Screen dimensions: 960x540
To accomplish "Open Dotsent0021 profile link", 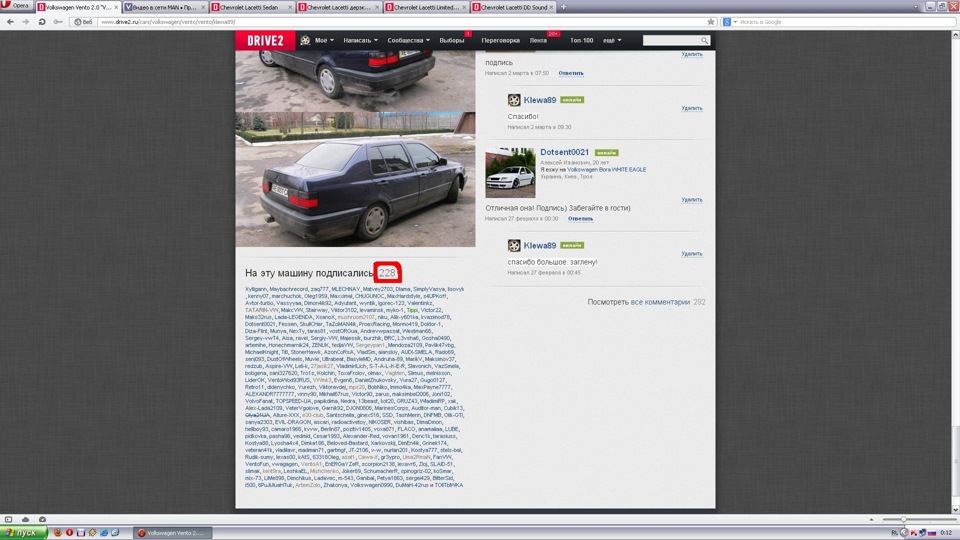I will pos(564,152).
